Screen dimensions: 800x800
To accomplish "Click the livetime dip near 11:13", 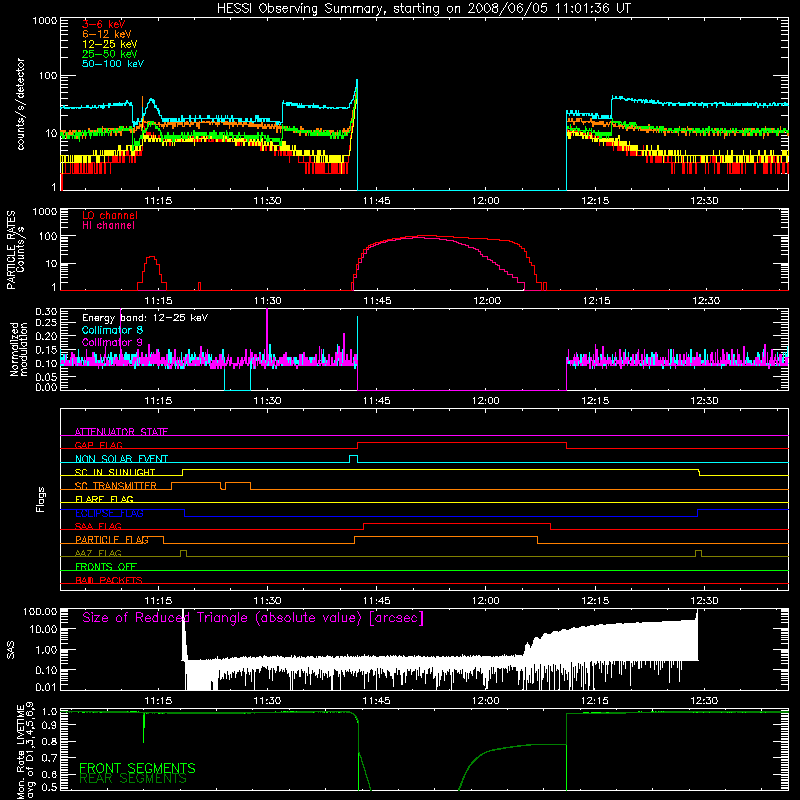I will pos(143,728).
